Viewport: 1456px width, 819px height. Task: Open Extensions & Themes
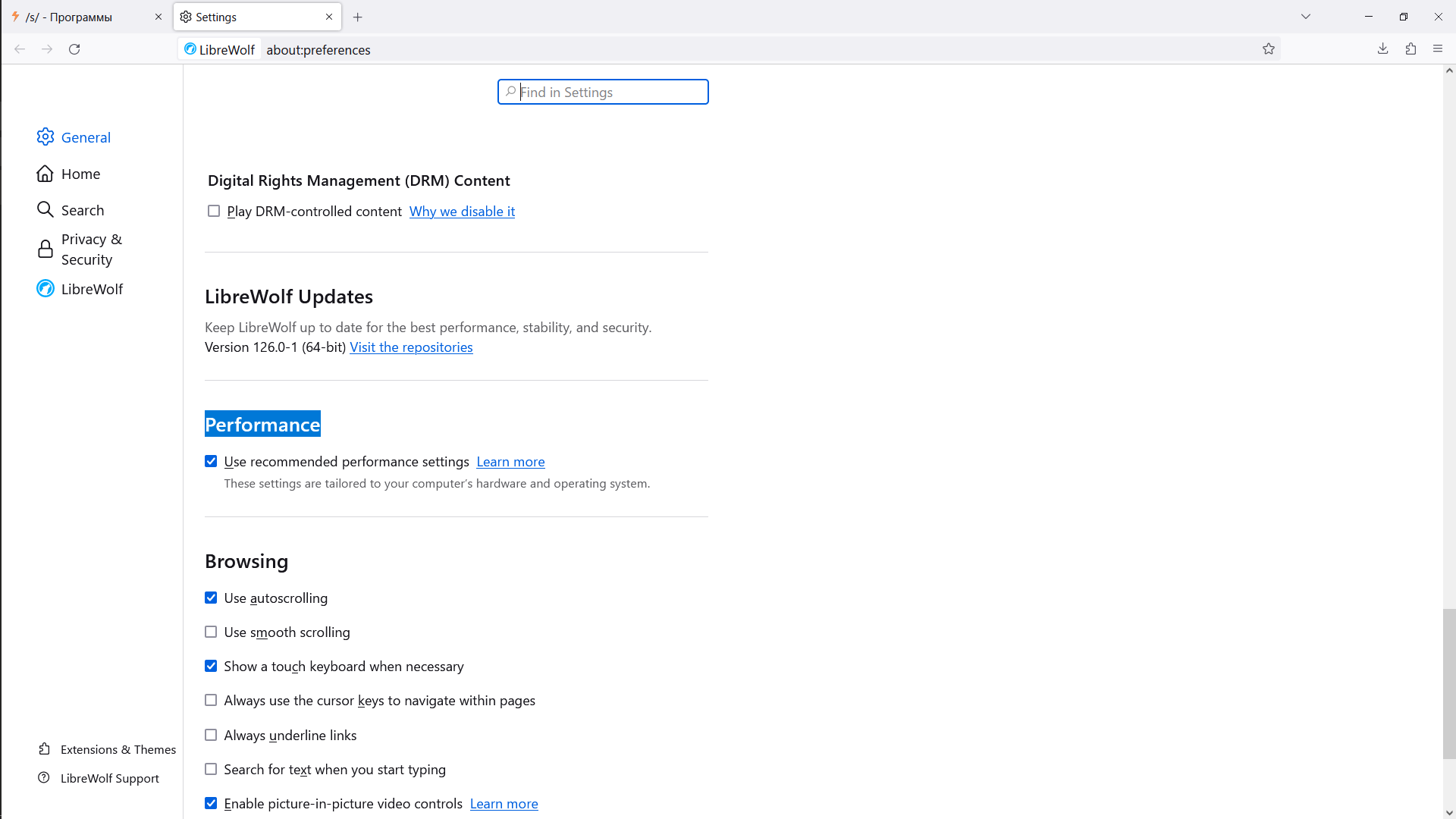[107, 749]
